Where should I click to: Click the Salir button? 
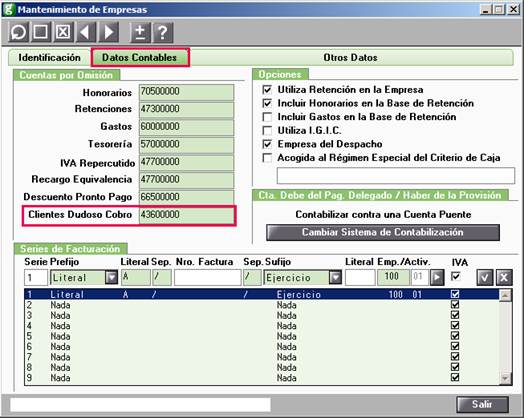(483, 404)
